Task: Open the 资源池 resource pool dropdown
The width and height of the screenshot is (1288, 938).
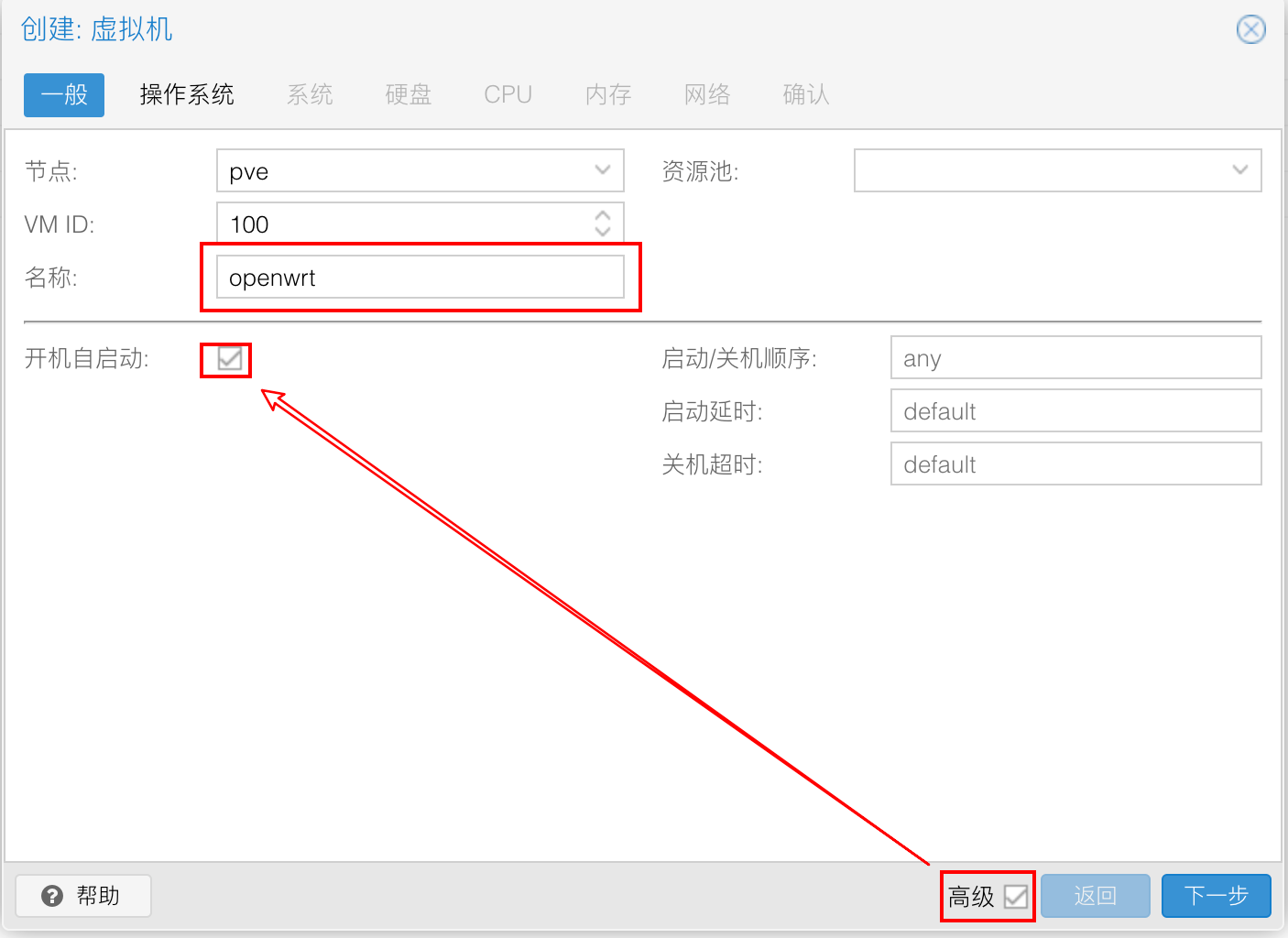Action: tap(1239, 170)
